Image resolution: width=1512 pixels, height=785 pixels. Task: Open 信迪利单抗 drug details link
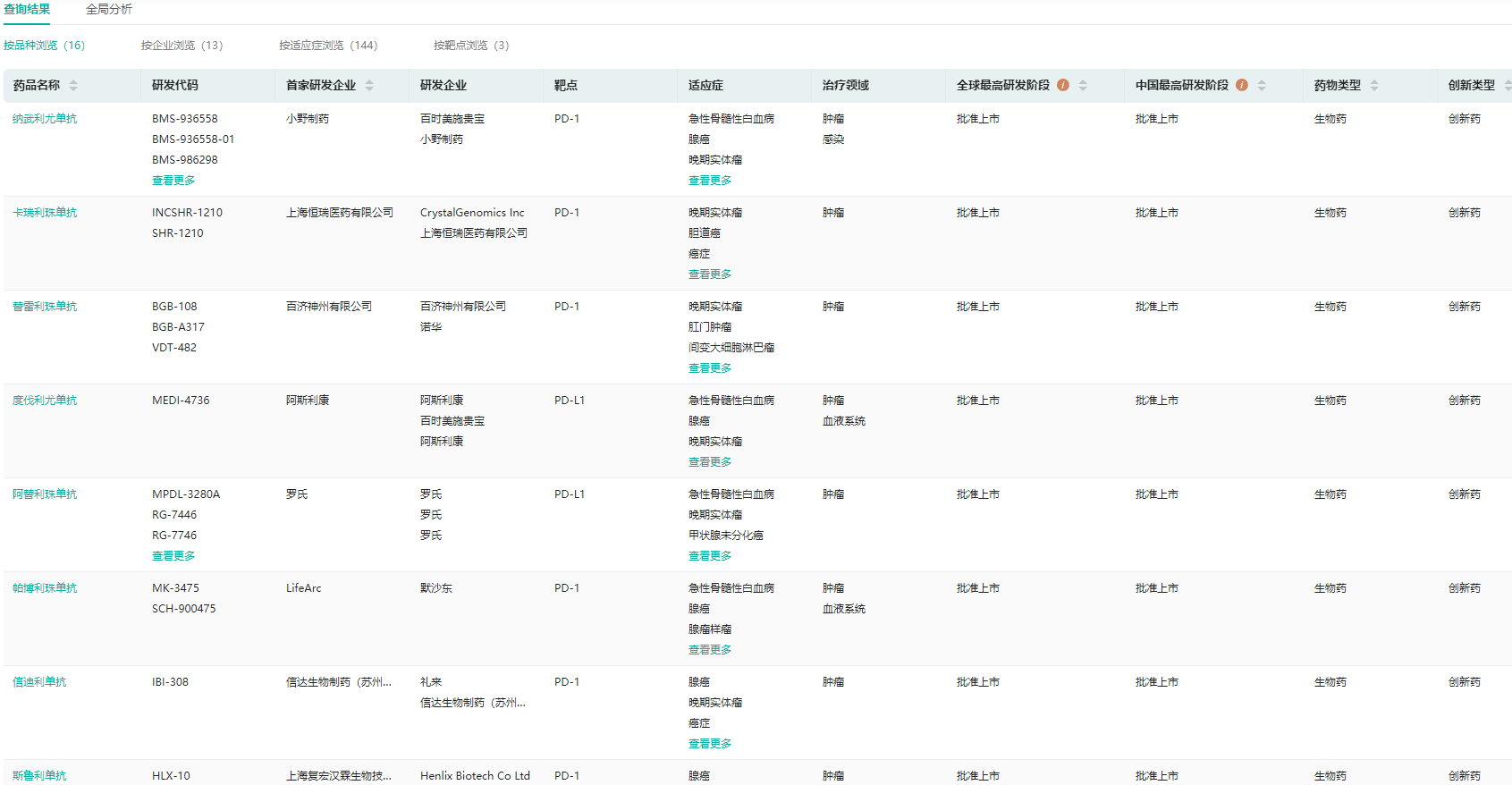pyautogui.click(x=39, y=682)
